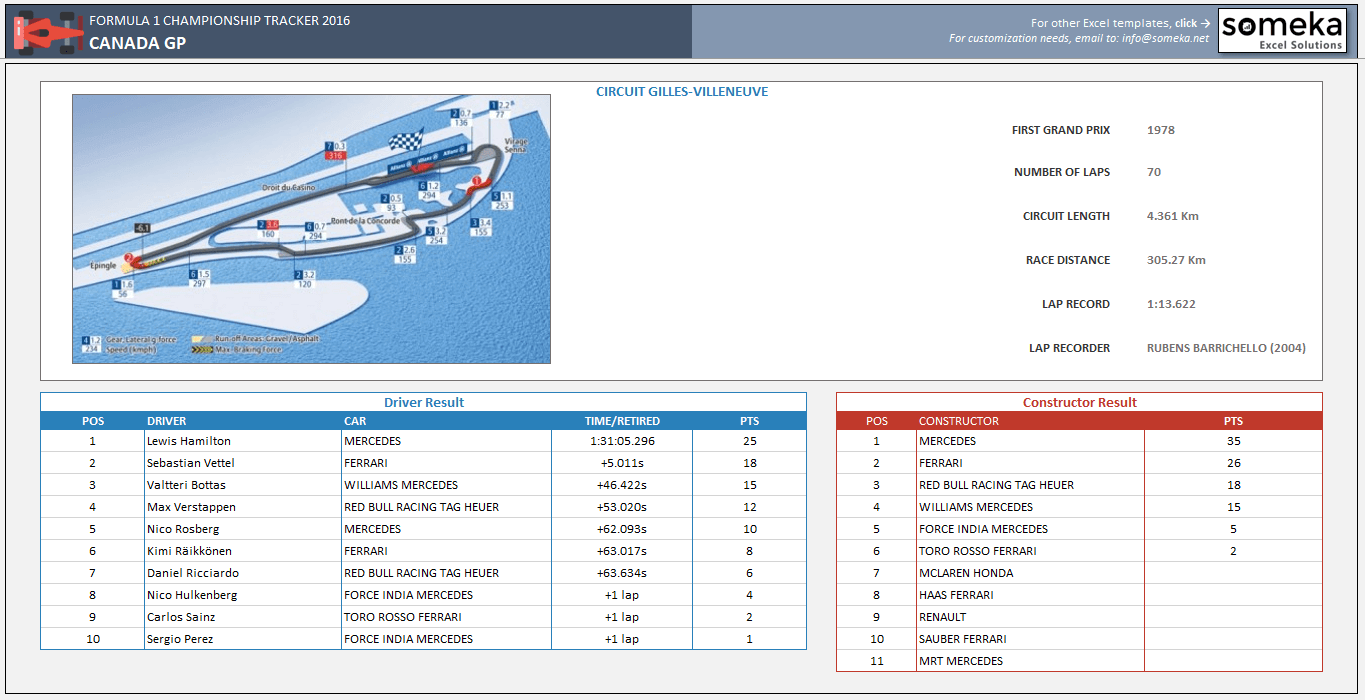Select Max Verstappen driver cell

pos(243,507)
